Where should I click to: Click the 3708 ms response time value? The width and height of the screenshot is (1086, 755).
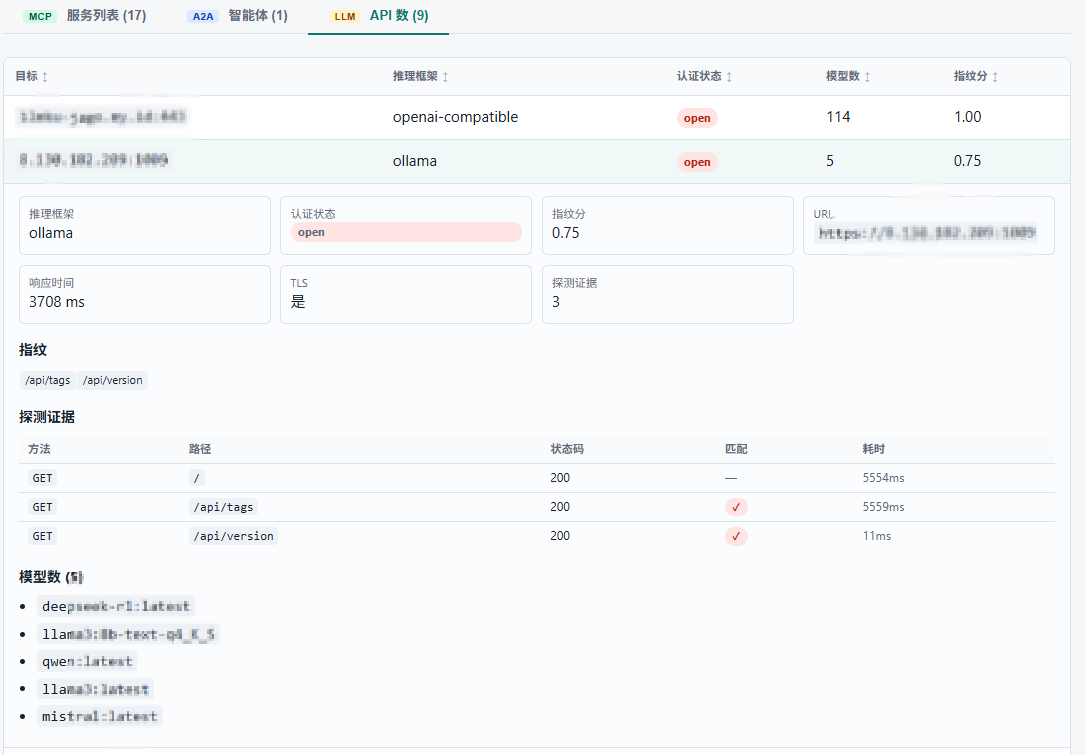point(57,302)
